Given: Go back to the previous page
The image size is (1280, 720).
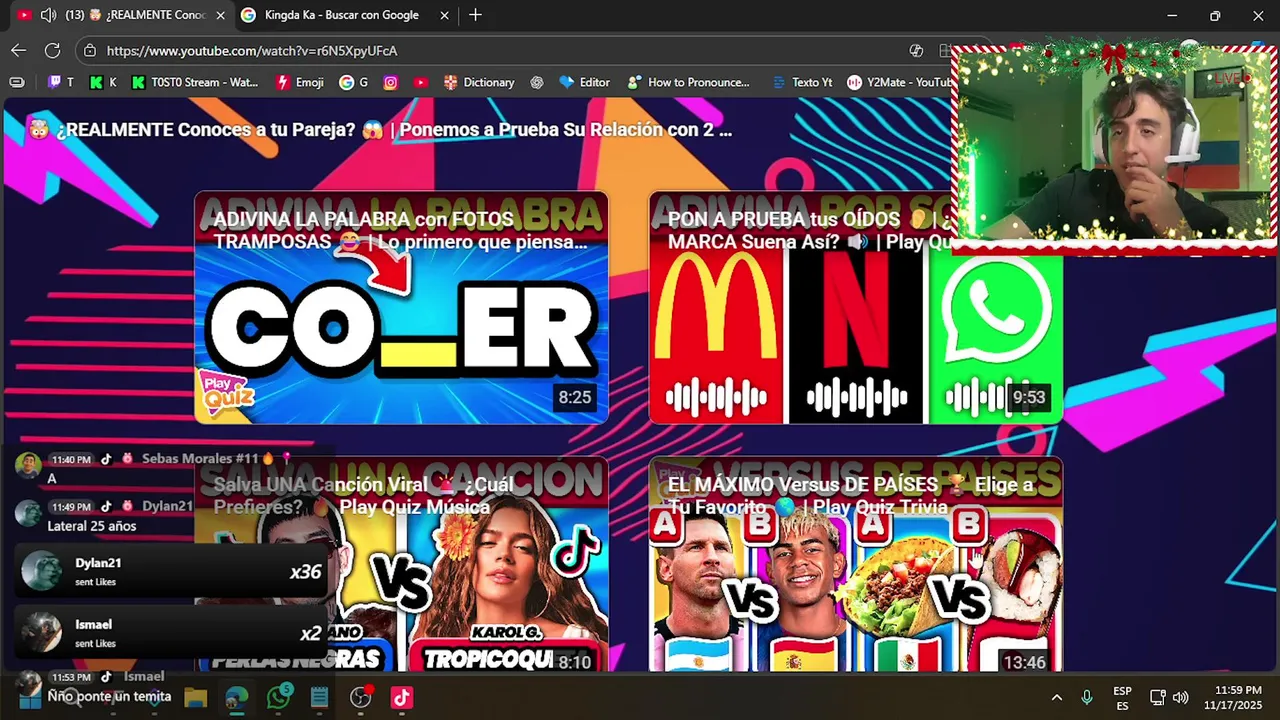Looking at the screenshot, I should 19,50.
